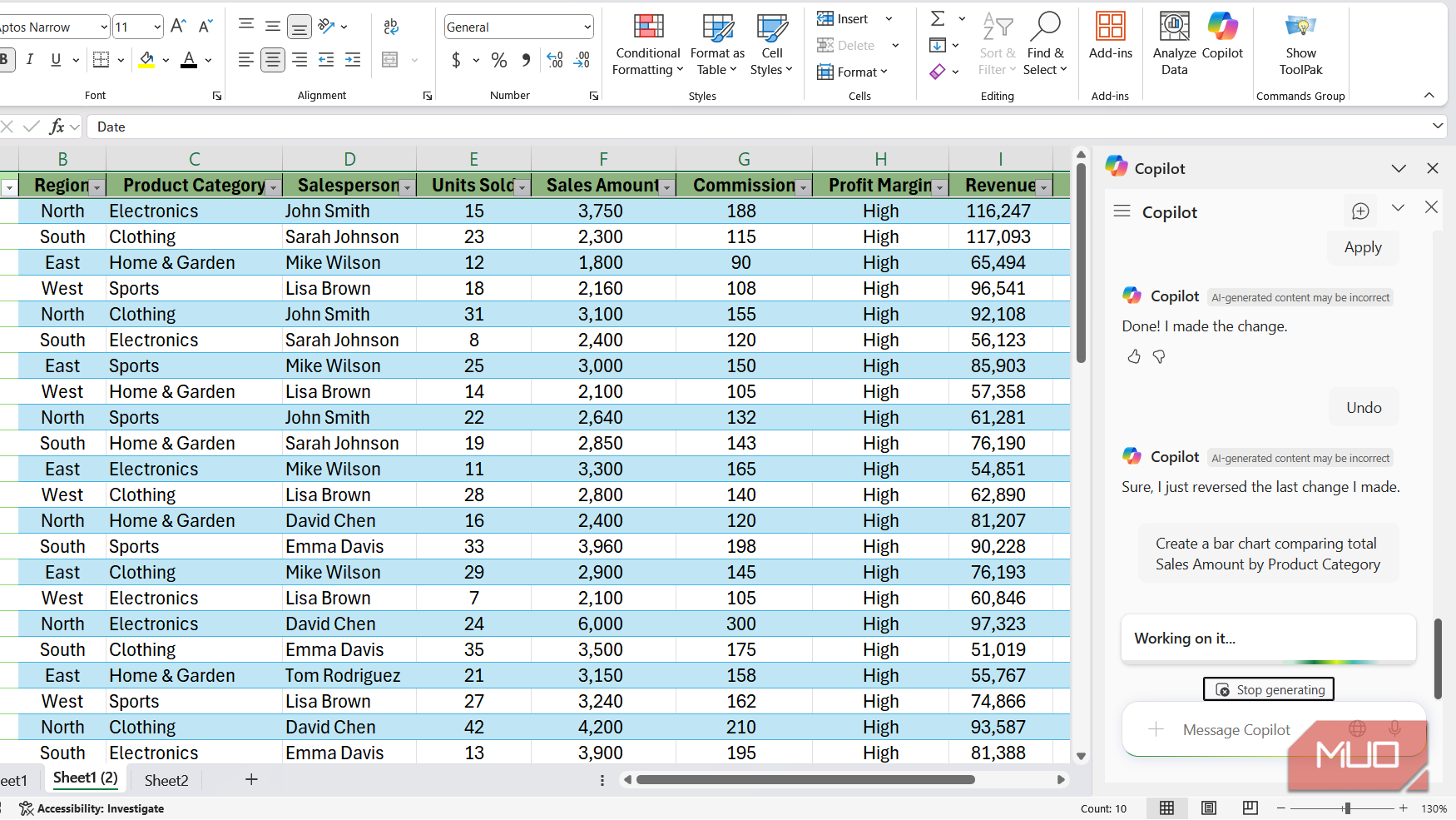Image resolution: width=1456 pixels, height=820 pixels.
Task: Align text to bottom
Action: click(300, 27)
